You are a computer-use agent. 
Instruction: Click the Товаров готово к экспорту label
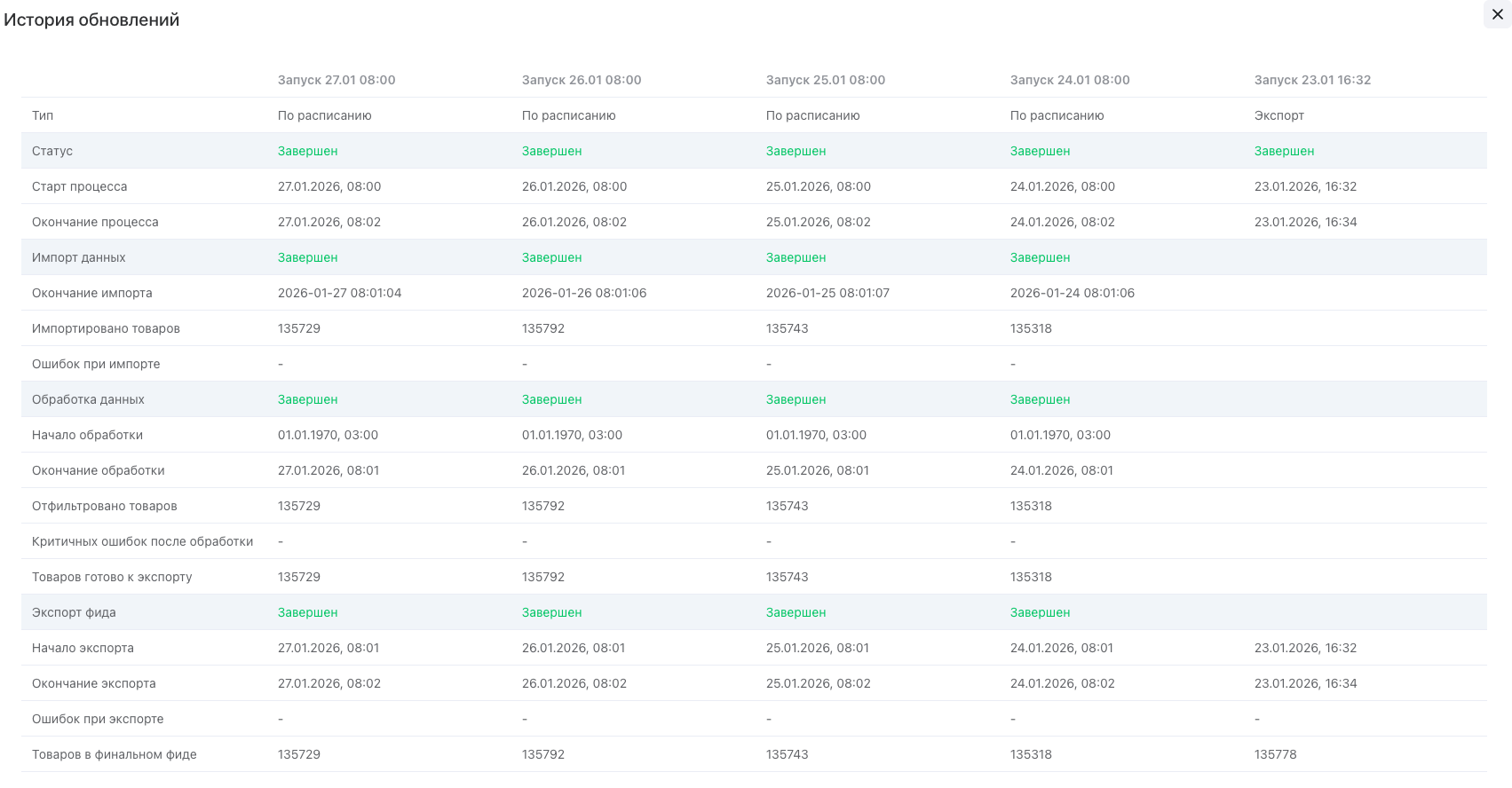click(x=112, y=577)
